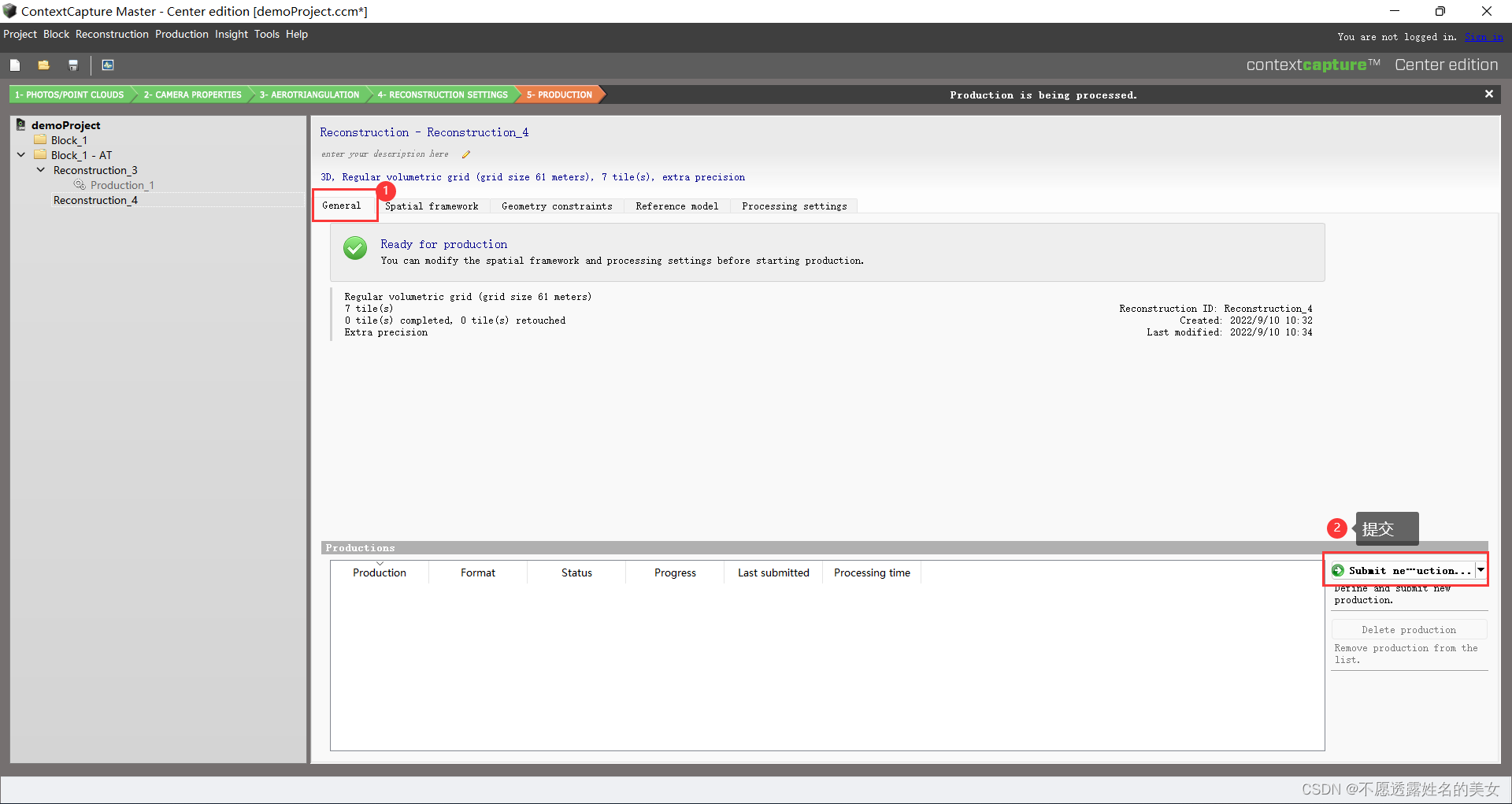Go to step 4 Reconstruction Settings

443,94
